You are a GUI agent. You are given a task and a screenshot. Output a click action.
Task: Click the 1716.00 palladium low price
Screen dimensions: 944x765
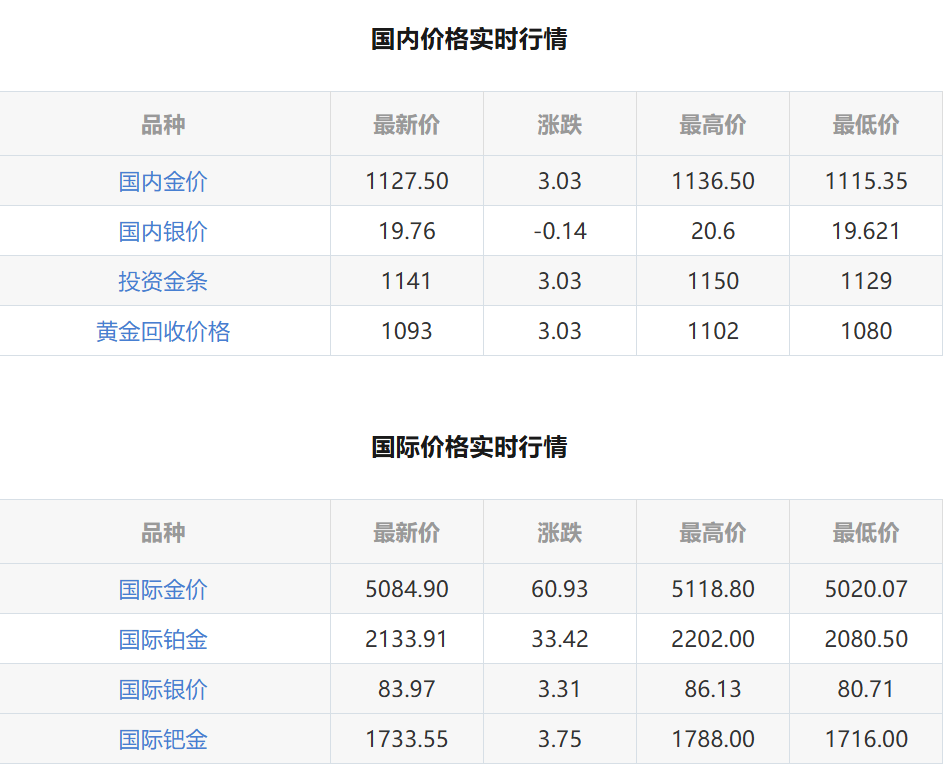865,739
